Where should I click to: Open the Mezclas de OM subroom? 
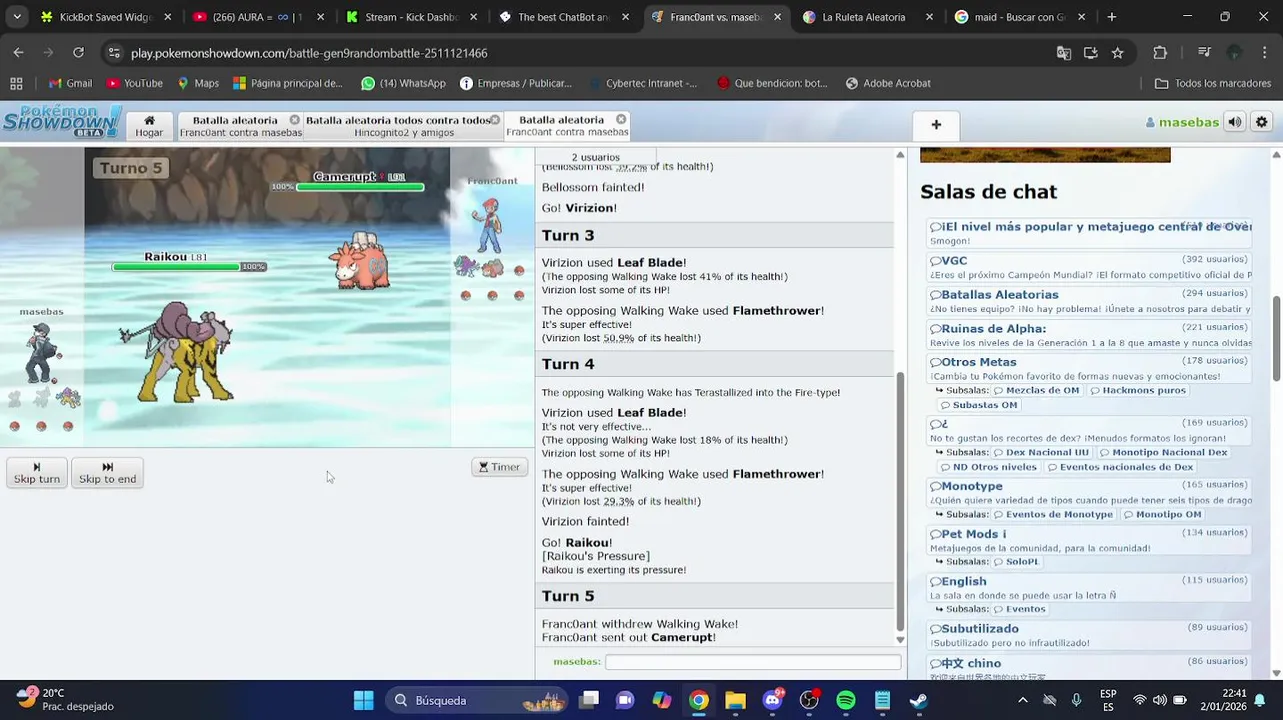(1035, 391)
